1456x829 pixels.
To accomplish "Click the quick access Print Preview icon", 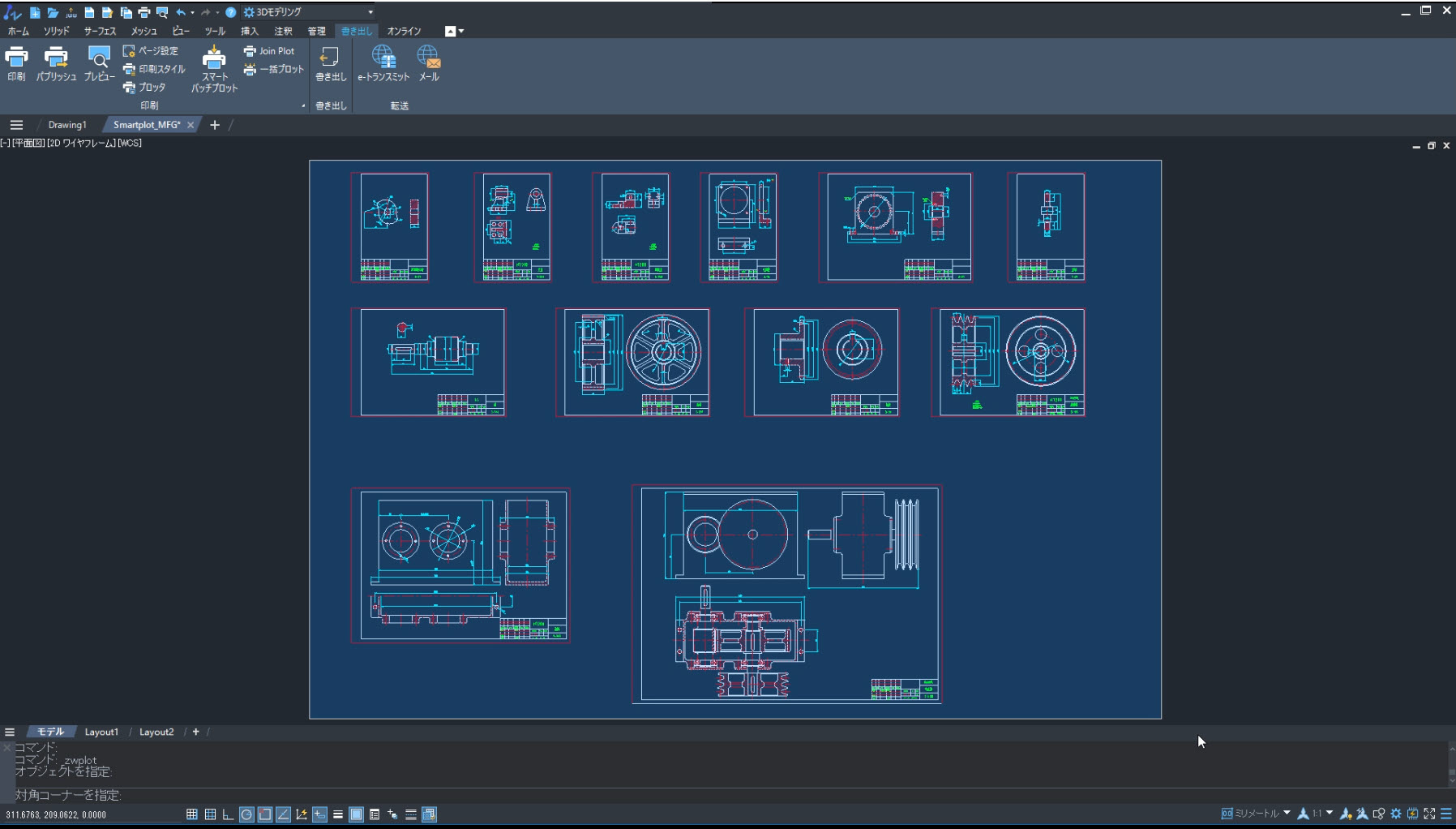I will click(x=162, y=12).
